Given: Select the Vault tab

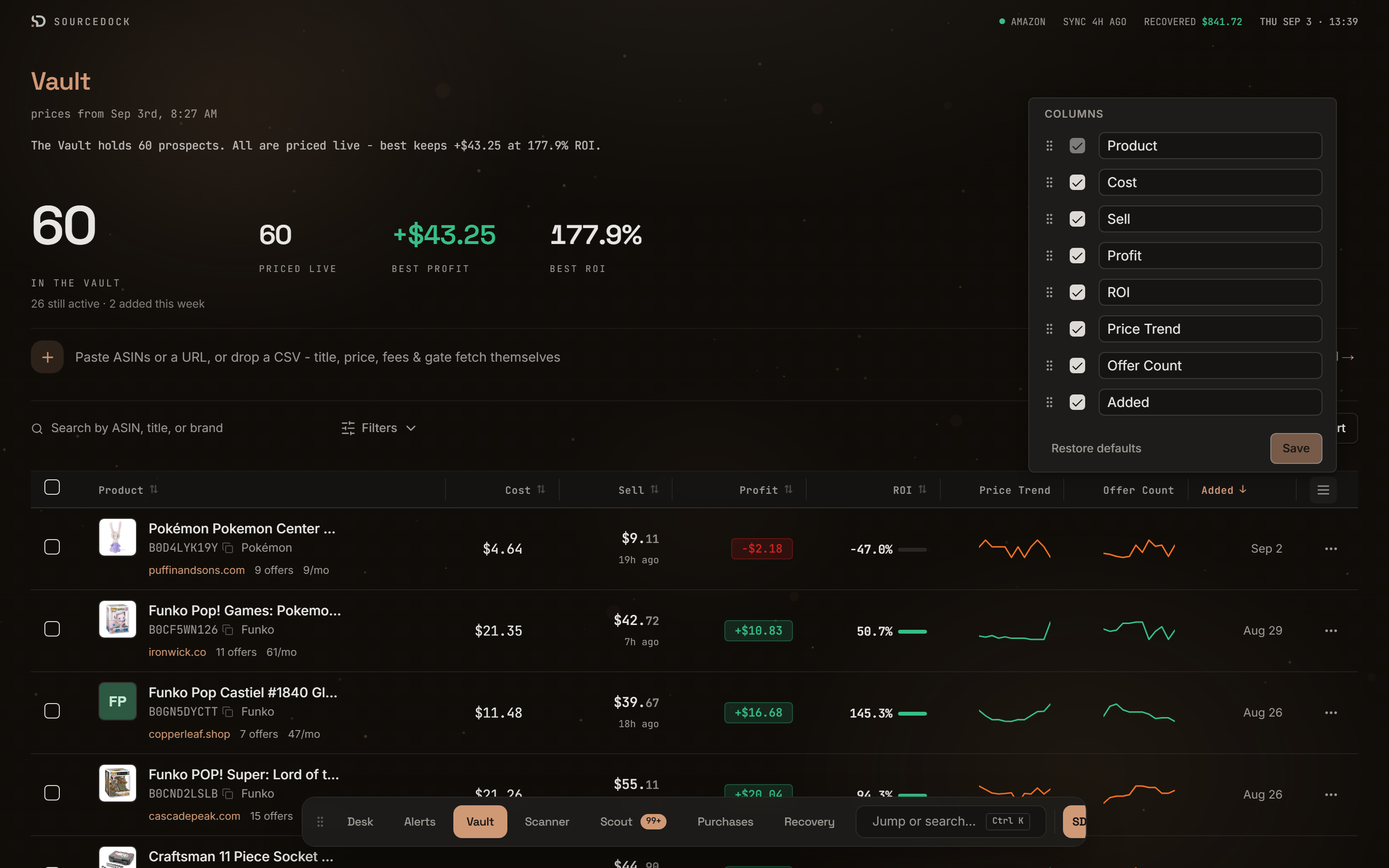Looking at the screenshot, I should click(x=480, y=822).
